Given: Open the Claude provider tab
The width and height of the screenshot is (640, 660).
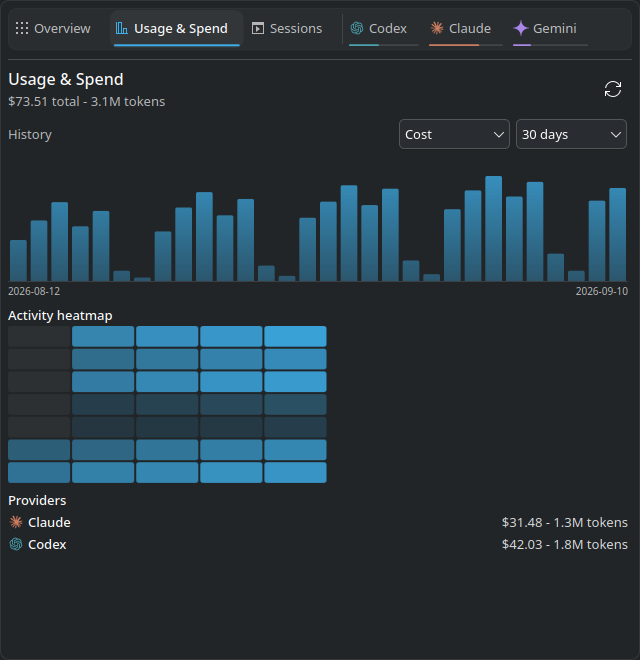Looking at the screenshot, I should point(466,29).
